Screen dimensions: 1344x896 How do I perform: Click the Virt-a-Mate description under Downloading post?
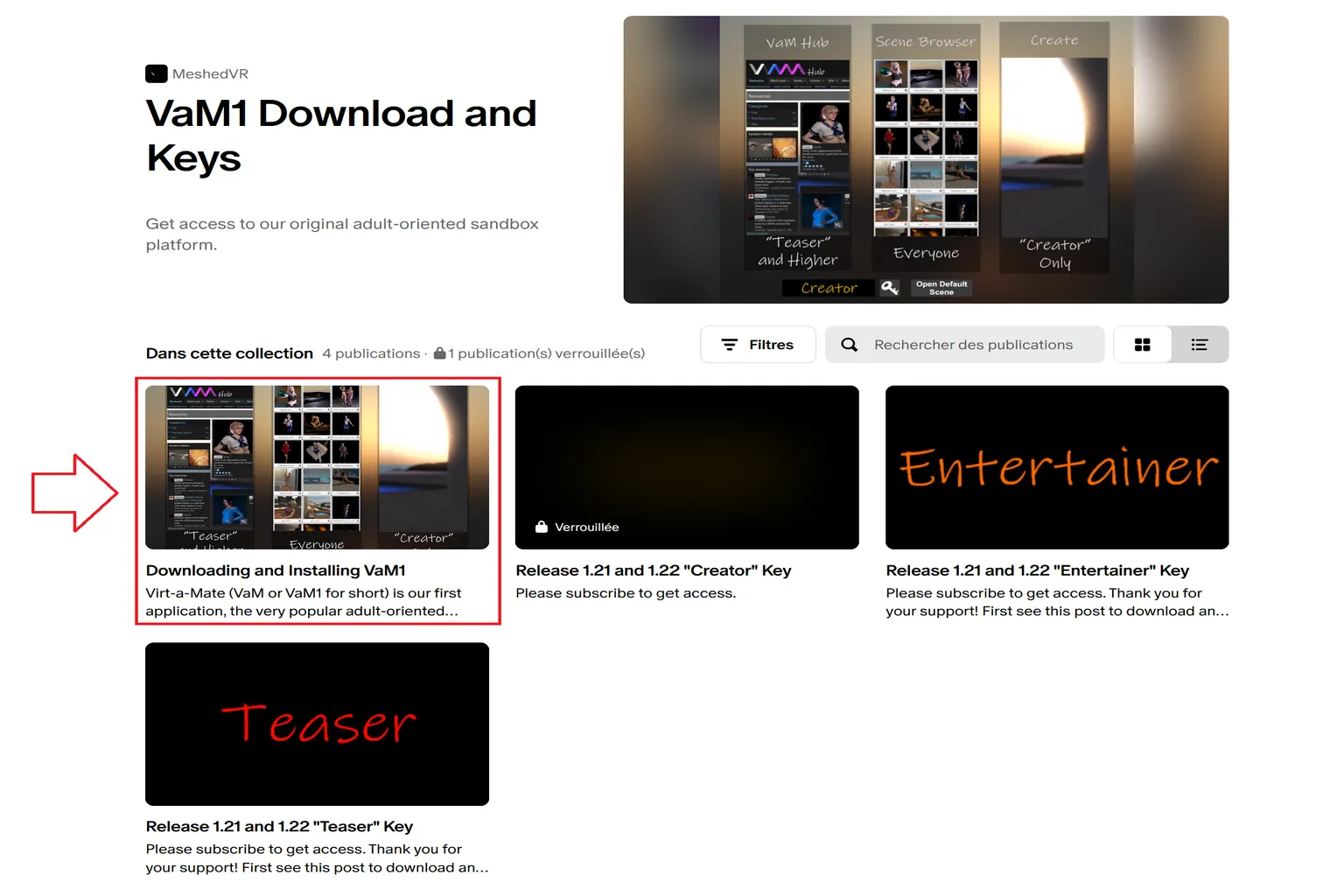click(304, 602)
